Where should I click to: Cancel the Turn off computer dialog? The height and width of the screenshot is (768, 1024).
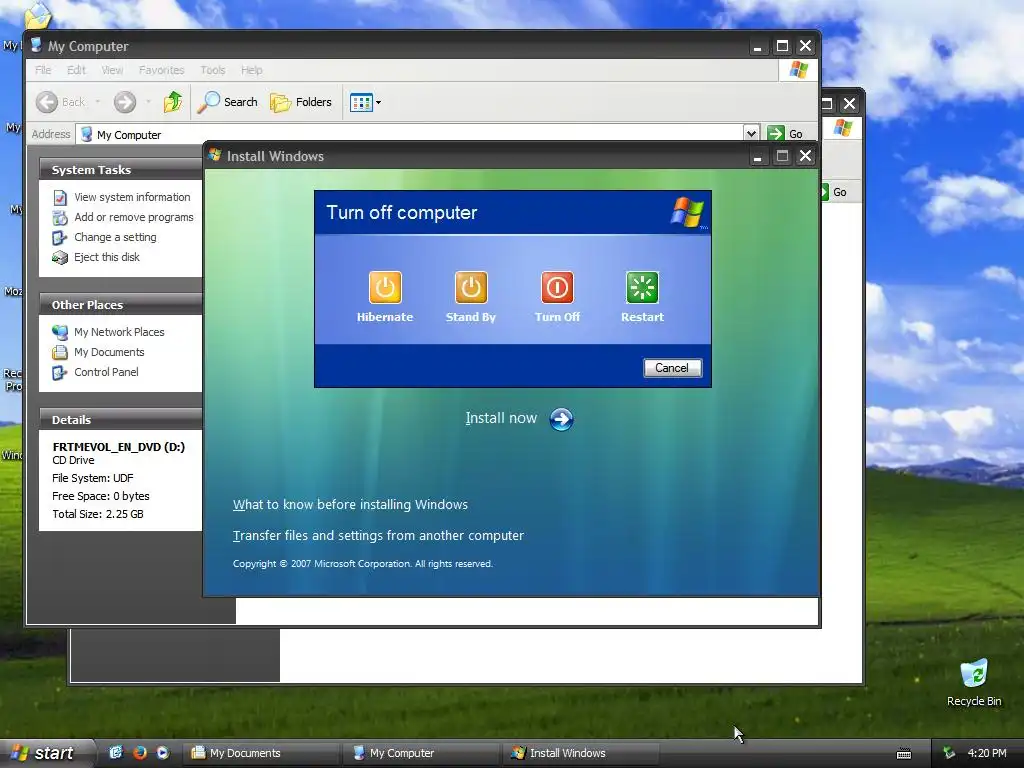672,368
